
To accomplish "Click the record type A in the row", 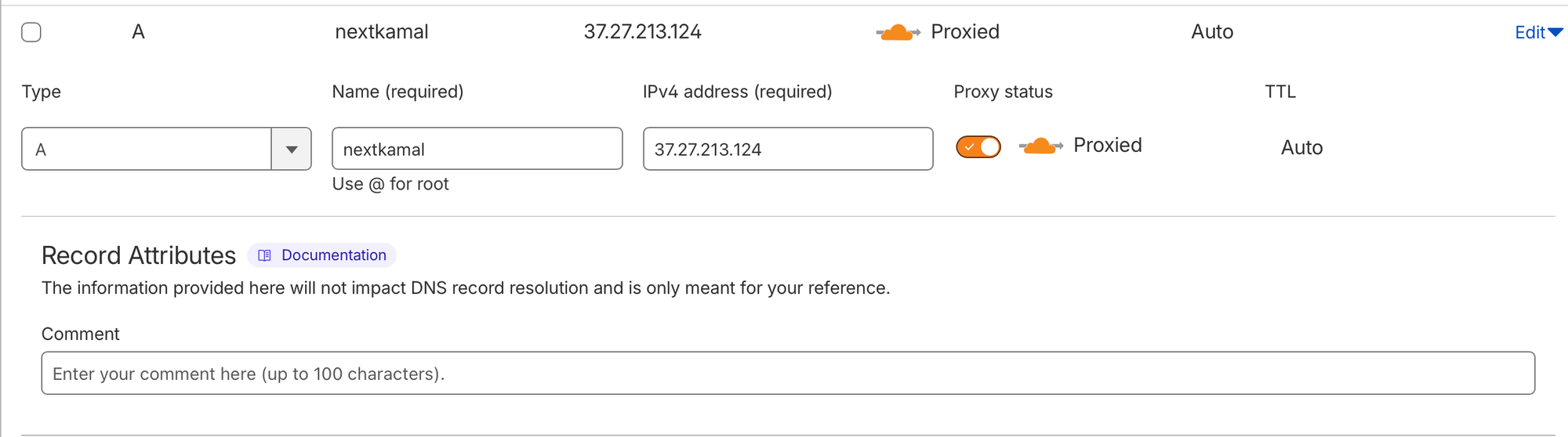I will [138, 32].
